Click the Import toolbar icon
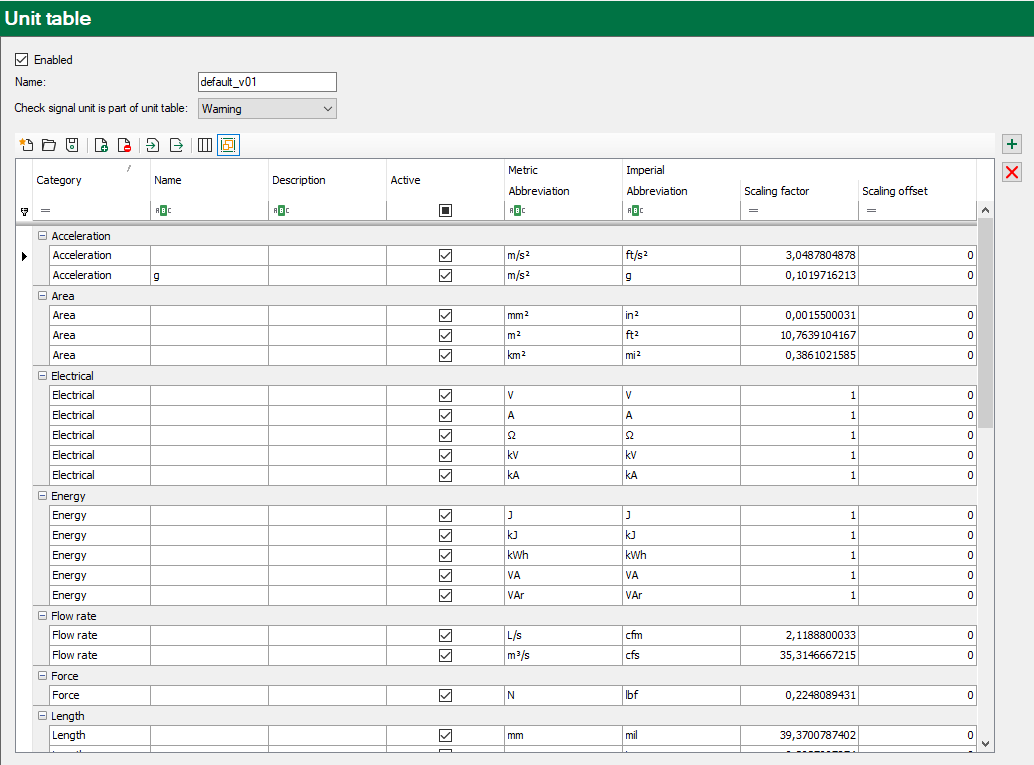Image resolution: width=1034 pixels, height=765 pixels. (x=153, y=145)
